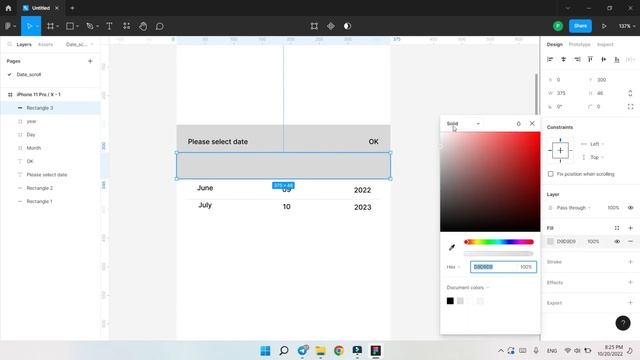Click the Edit object icon
Viewport: 640px width, 360px height.
[x=314, y=26]
